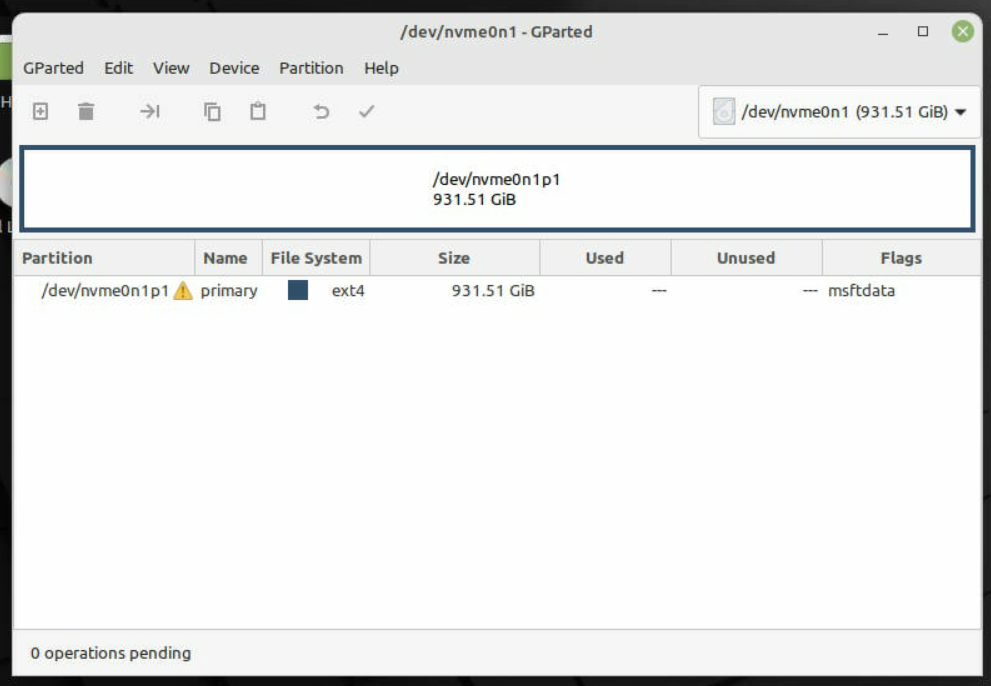
Task: Click the warning icon beside /dev/nvme0n1p1
Action: tap(183, 290)
